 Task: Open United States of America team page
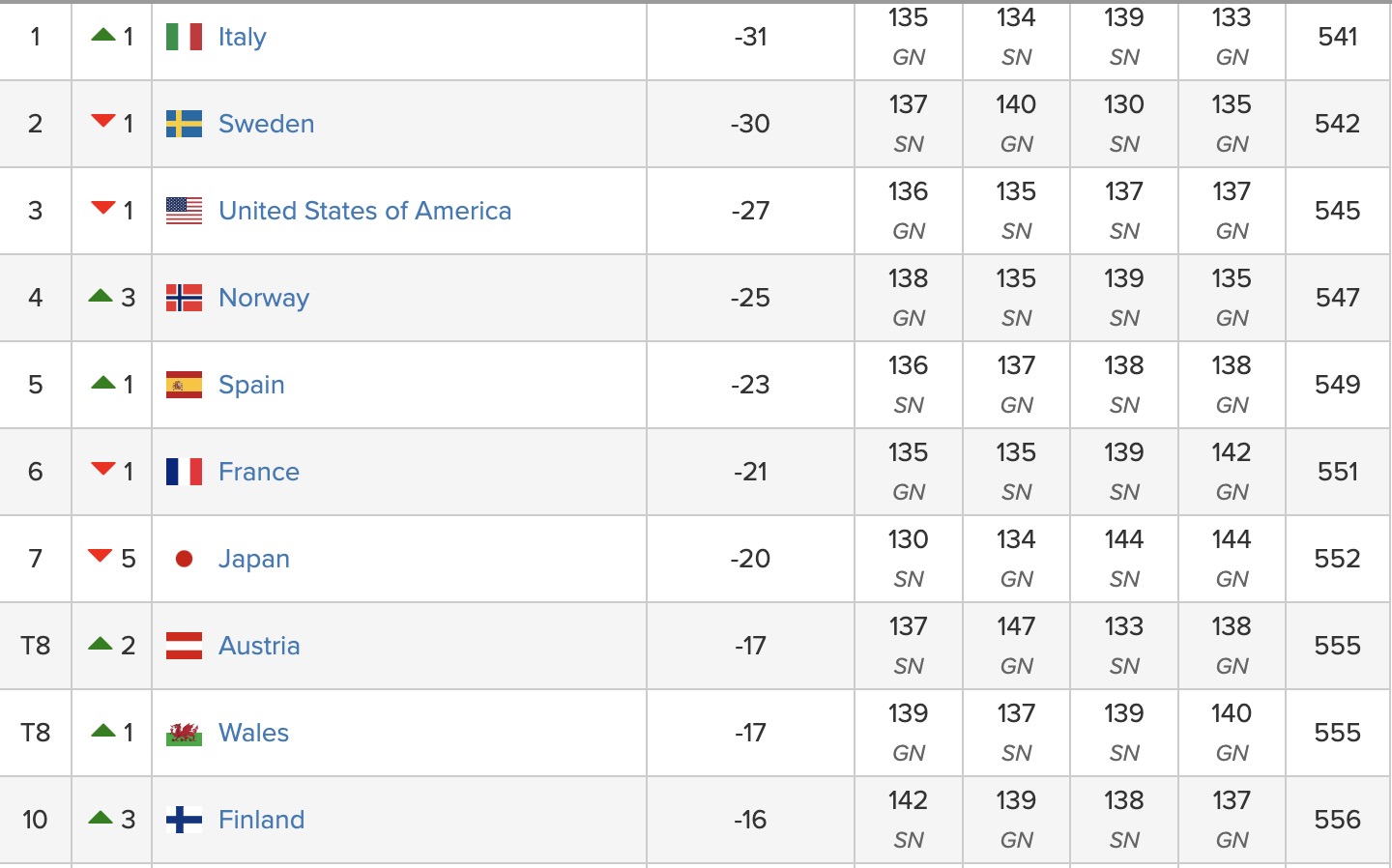pos(364,211)
